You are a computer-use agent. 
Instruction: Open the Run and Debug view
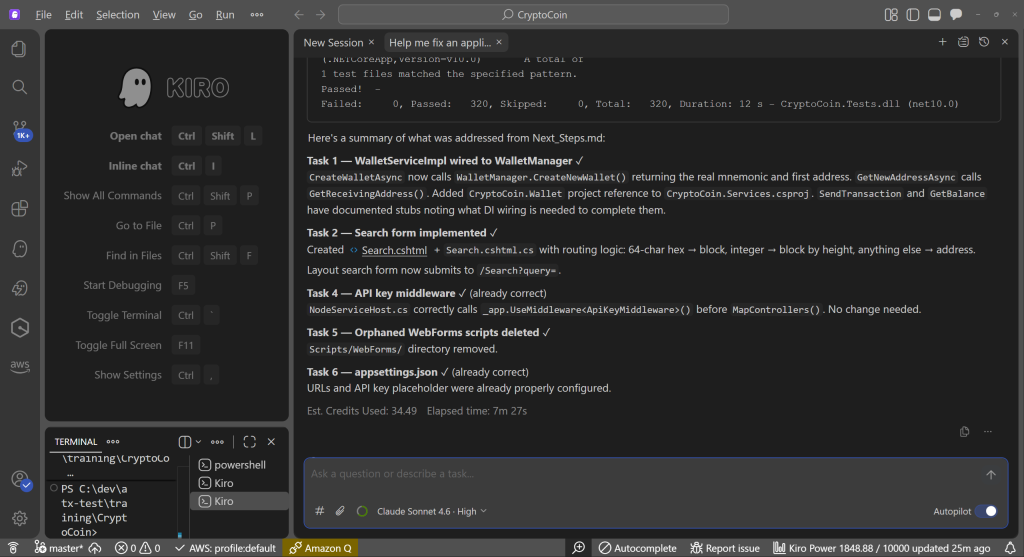[19, 168]
